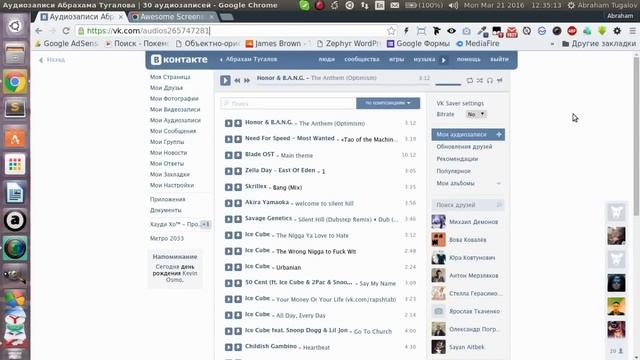Play Honor & B.A.N.G. track in the list
This screenshot has width=640, height=360.
coord(228,123)
